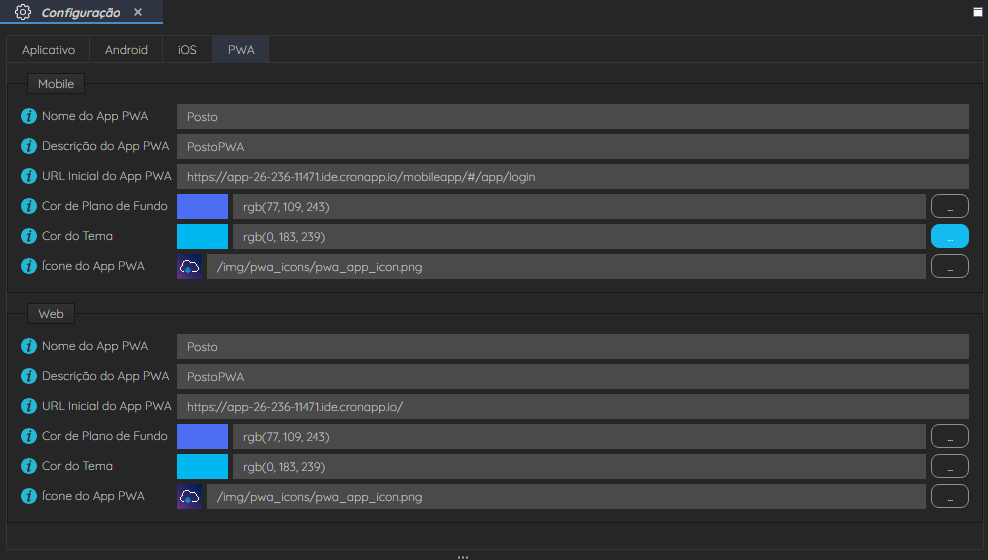Click Mobile background rgb(77, 109, 243) field
The image size is (988, 560).
pyautogui.click(x=579, y=207)
